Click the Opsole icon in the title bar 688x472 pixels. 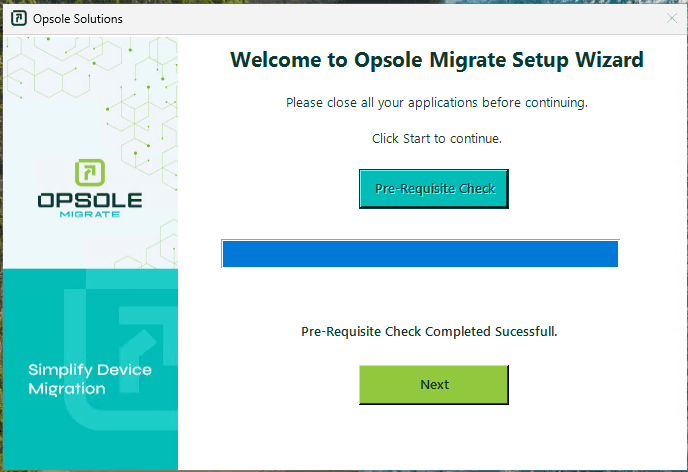point(17,18)
